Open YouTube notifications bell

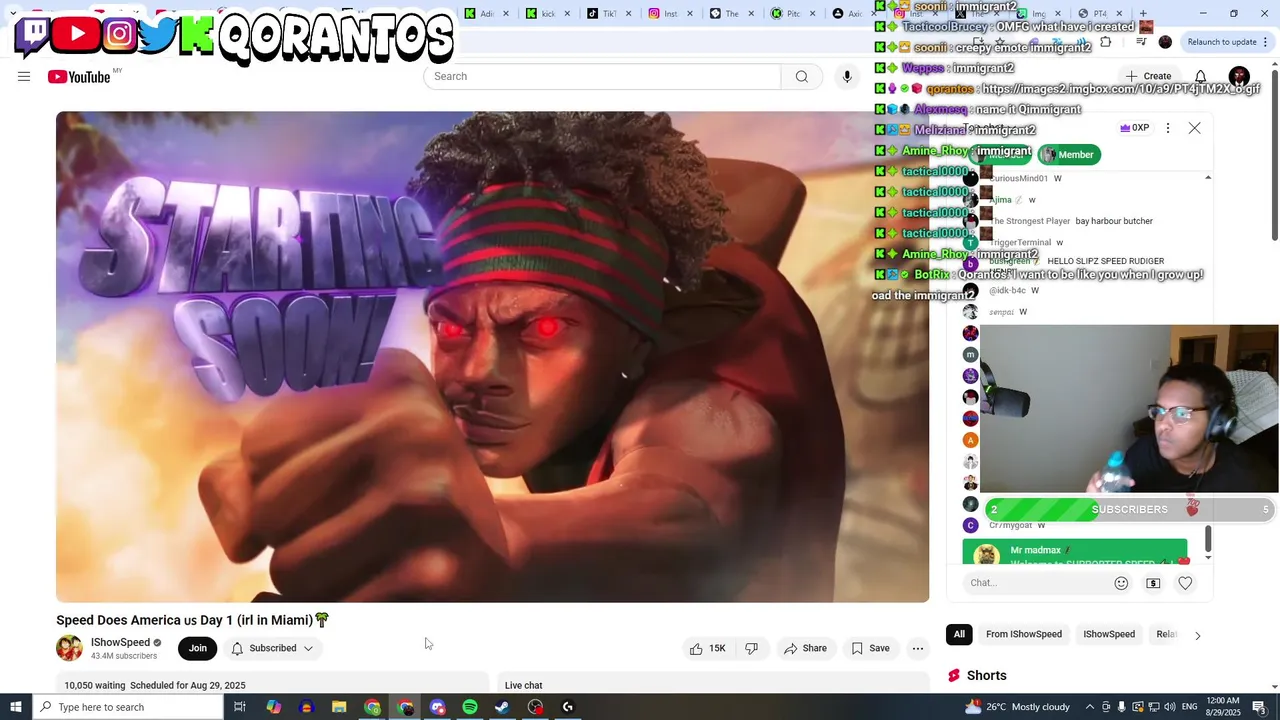(1201, 76)
